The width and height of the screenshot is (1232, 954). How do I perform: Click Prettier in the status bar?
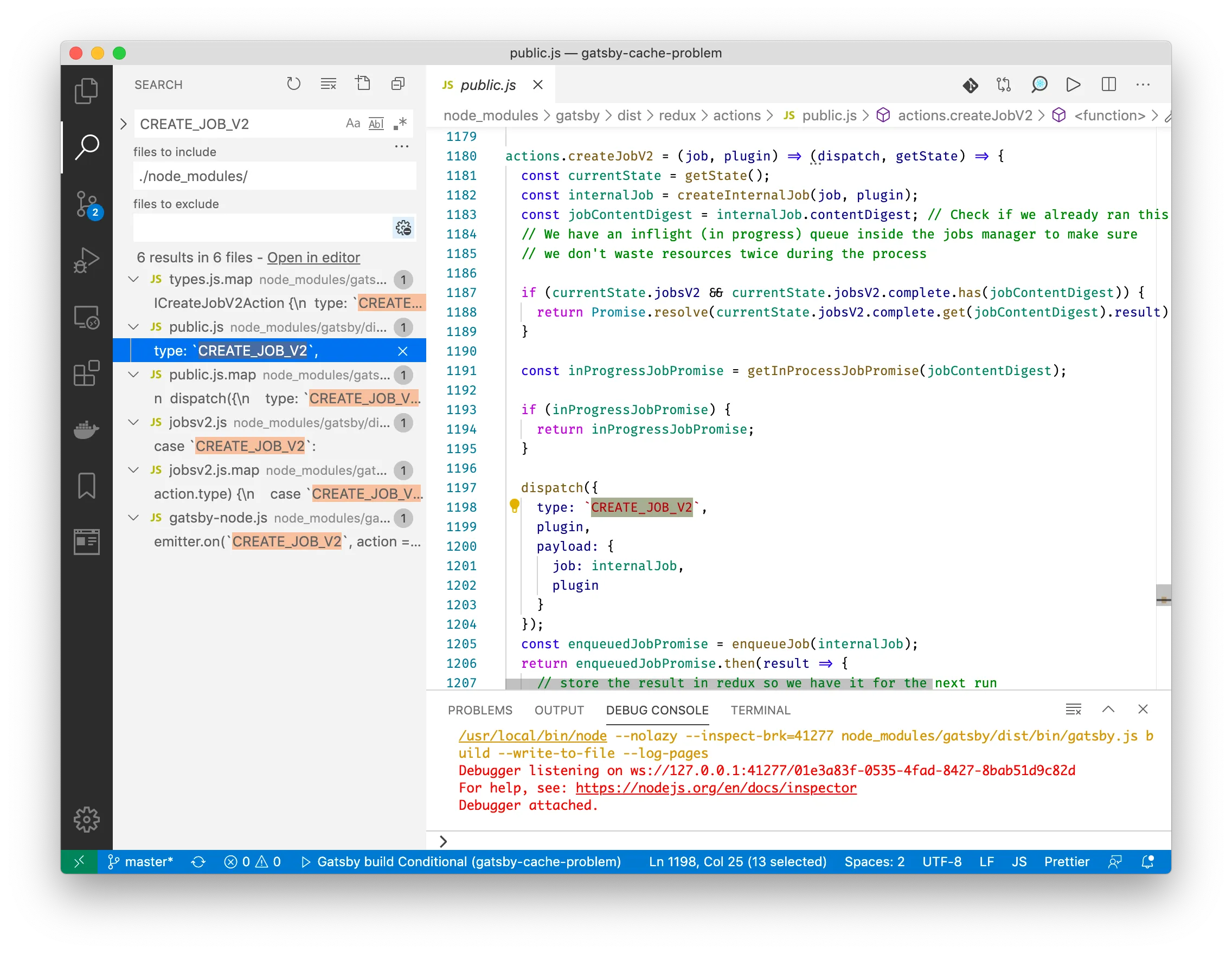click(1066, 861)
